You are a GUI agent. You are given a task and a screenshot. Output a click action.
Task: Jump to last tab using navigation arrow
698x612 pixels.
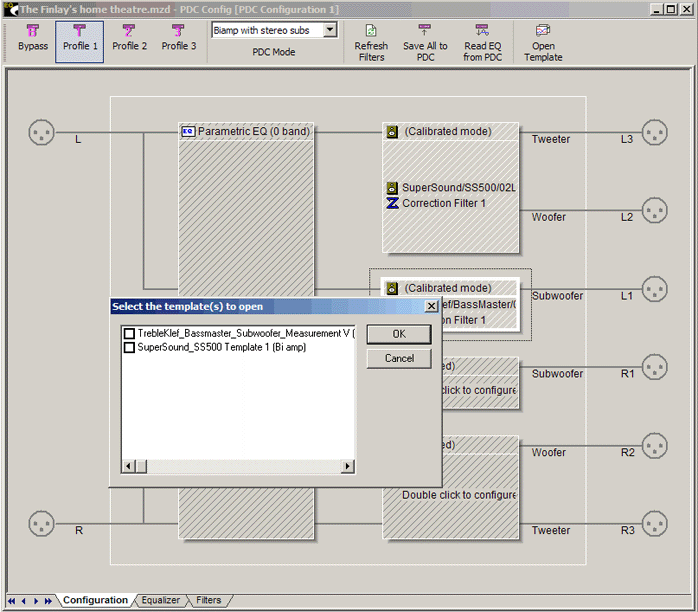48,601
